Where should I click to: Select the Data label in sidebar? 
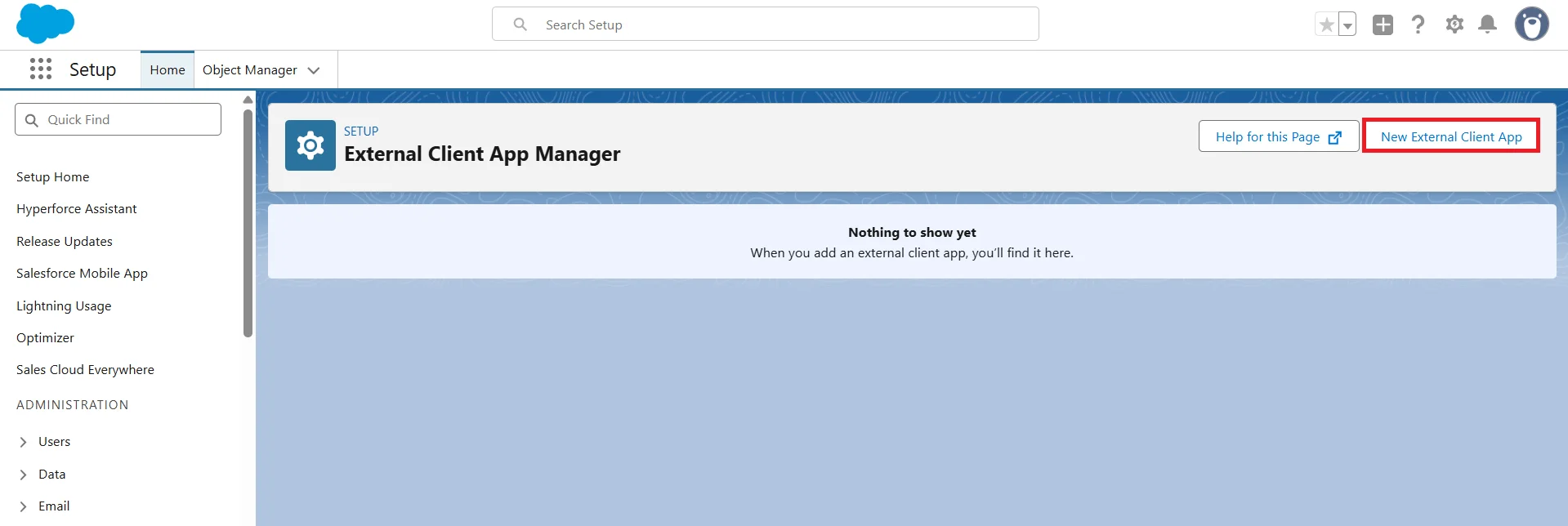pos(52,475)
